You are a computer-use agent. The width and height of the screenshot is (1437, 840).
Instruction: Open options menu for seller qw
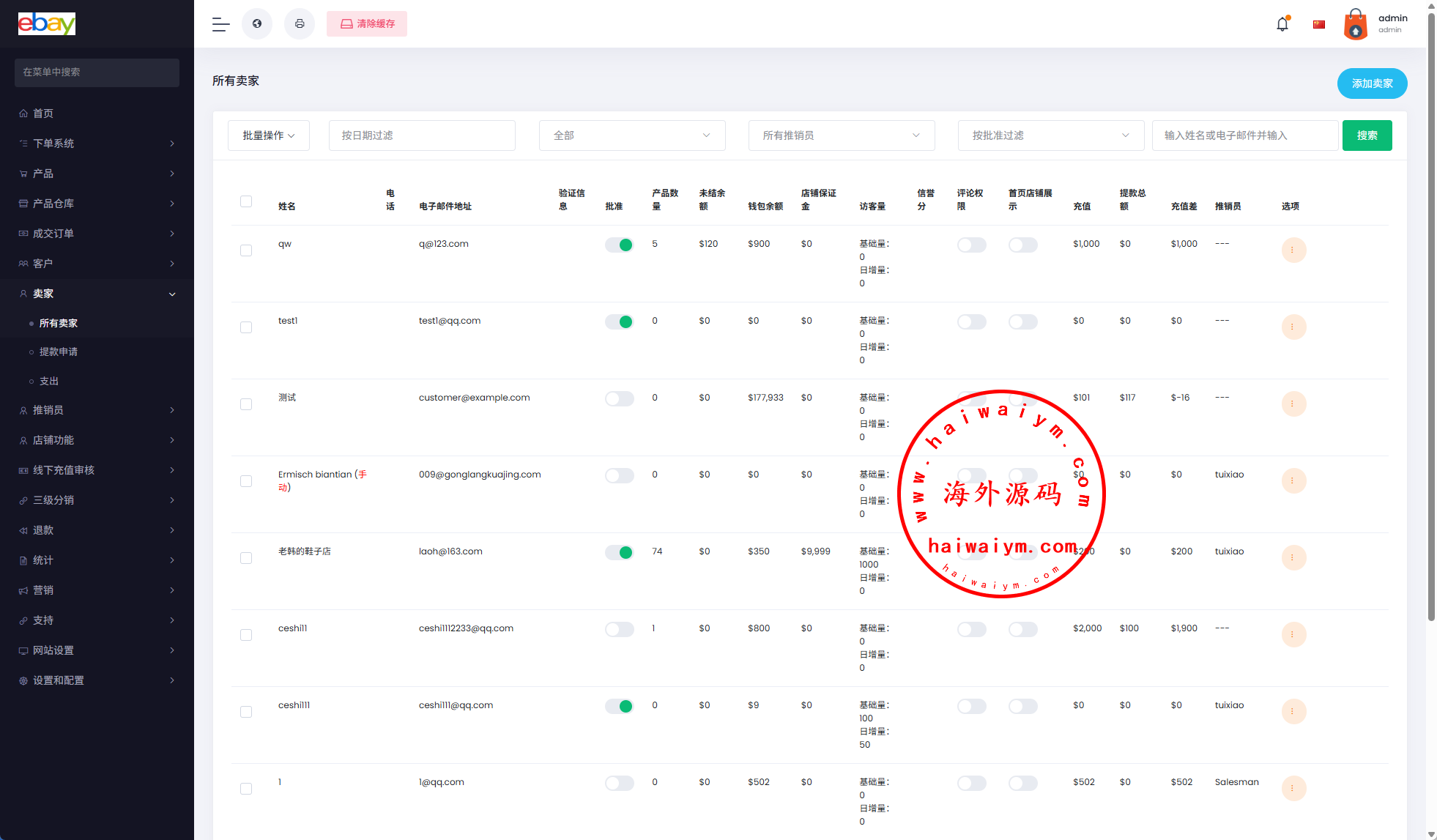pyautogui.click(x=1293, y=250)
